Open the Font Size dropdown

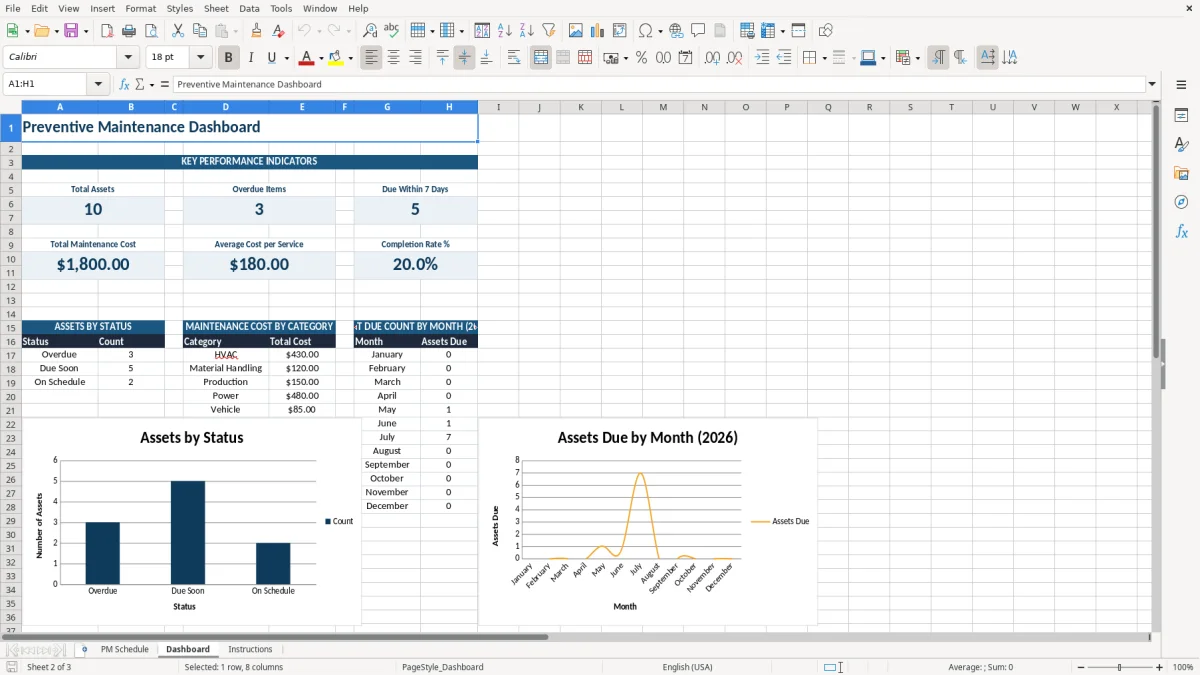coord(201,58)
